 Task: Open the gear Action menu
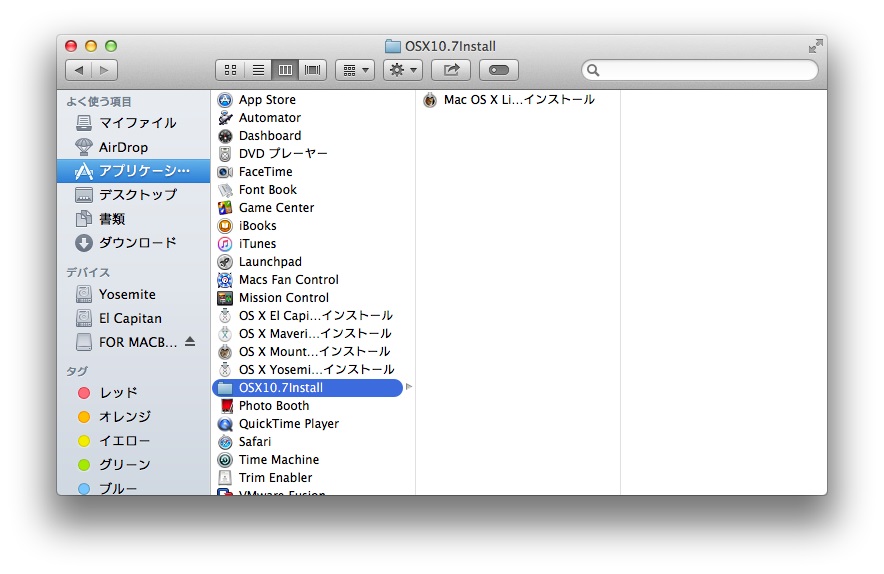click(403, 70)
